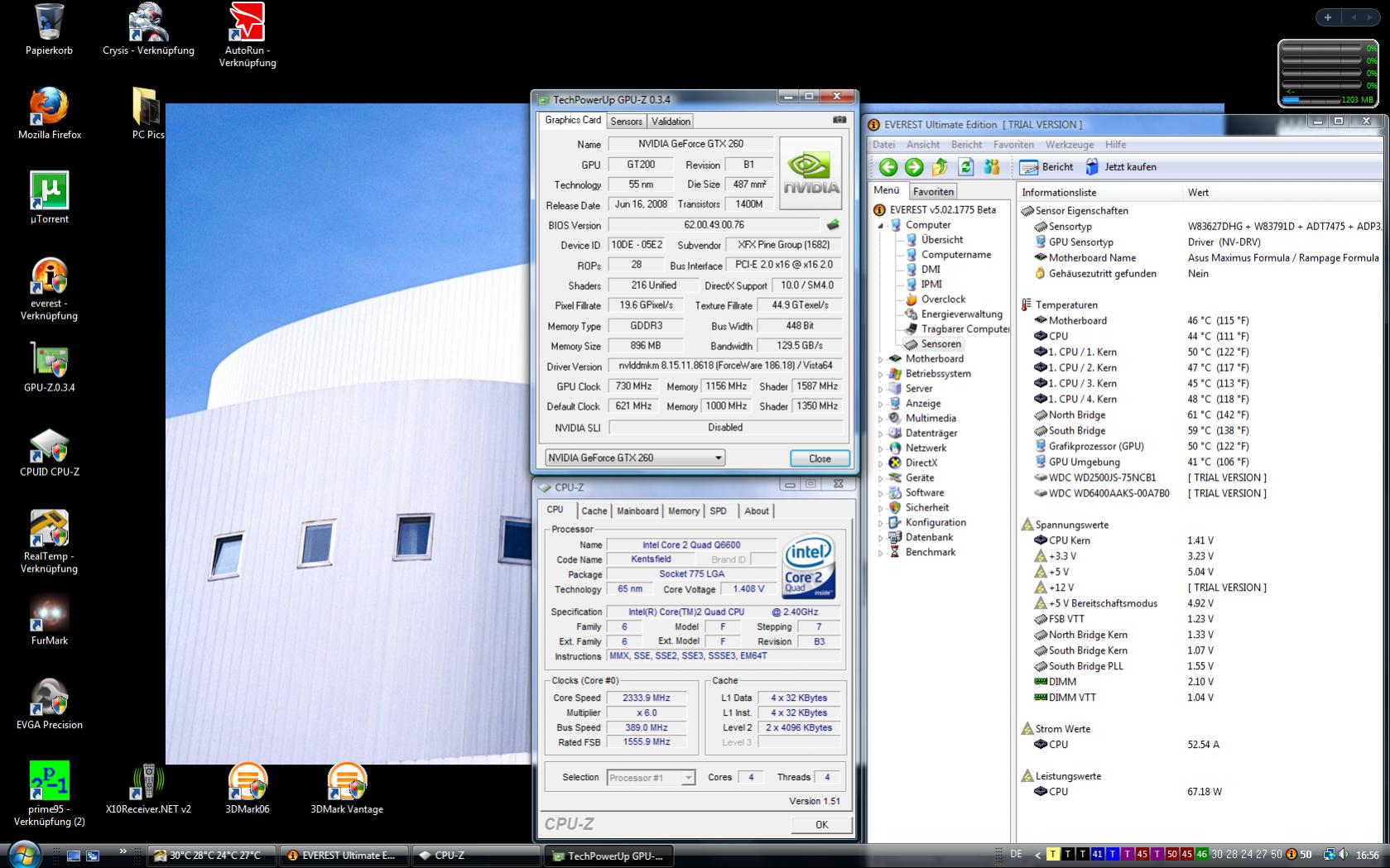Switch to the Sensors tab in GPU-Z
Viewport: 1390px width, 868px height.
[626, 121]
